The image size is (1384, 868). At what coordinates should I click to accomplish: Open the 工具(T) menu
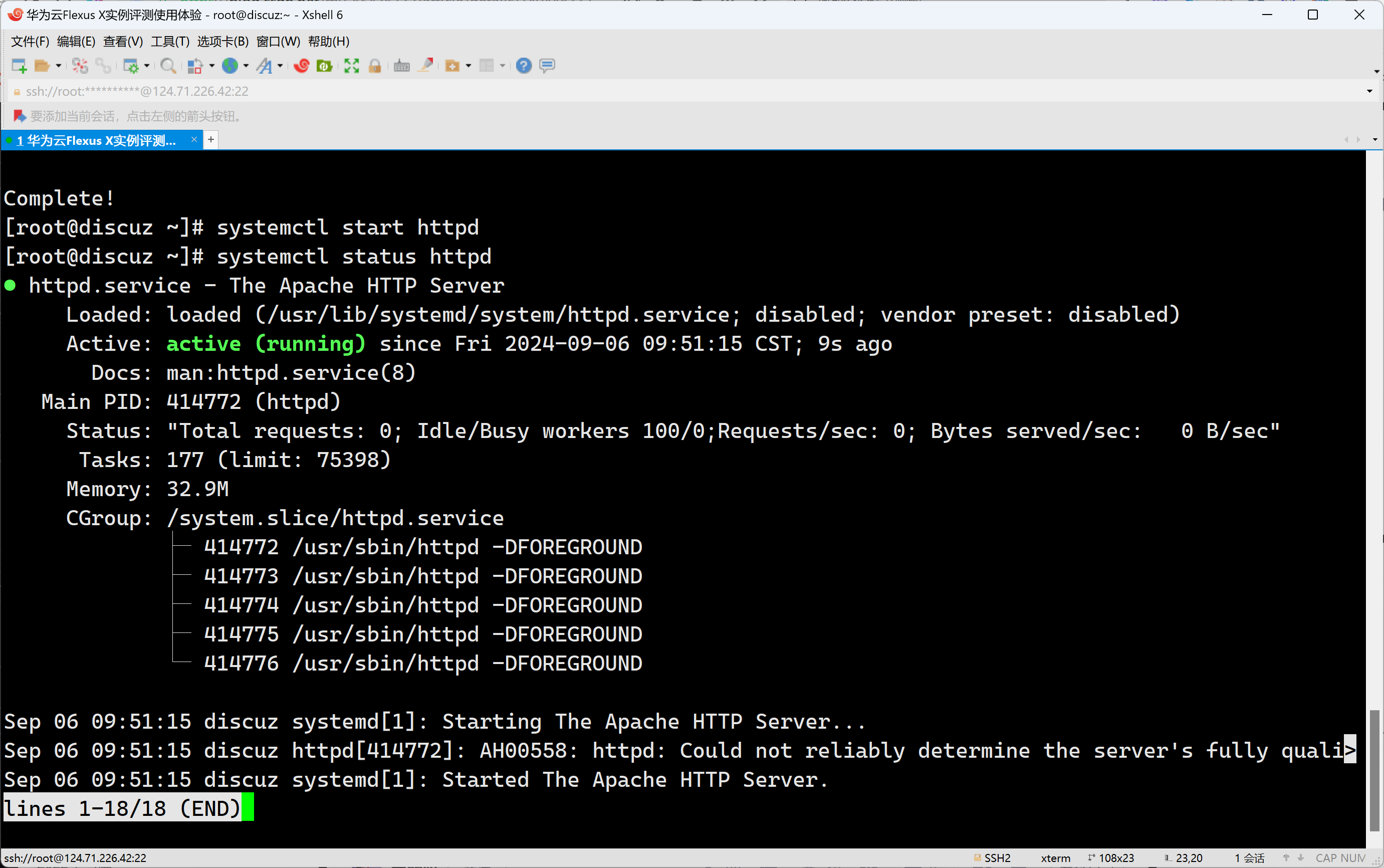170,41
